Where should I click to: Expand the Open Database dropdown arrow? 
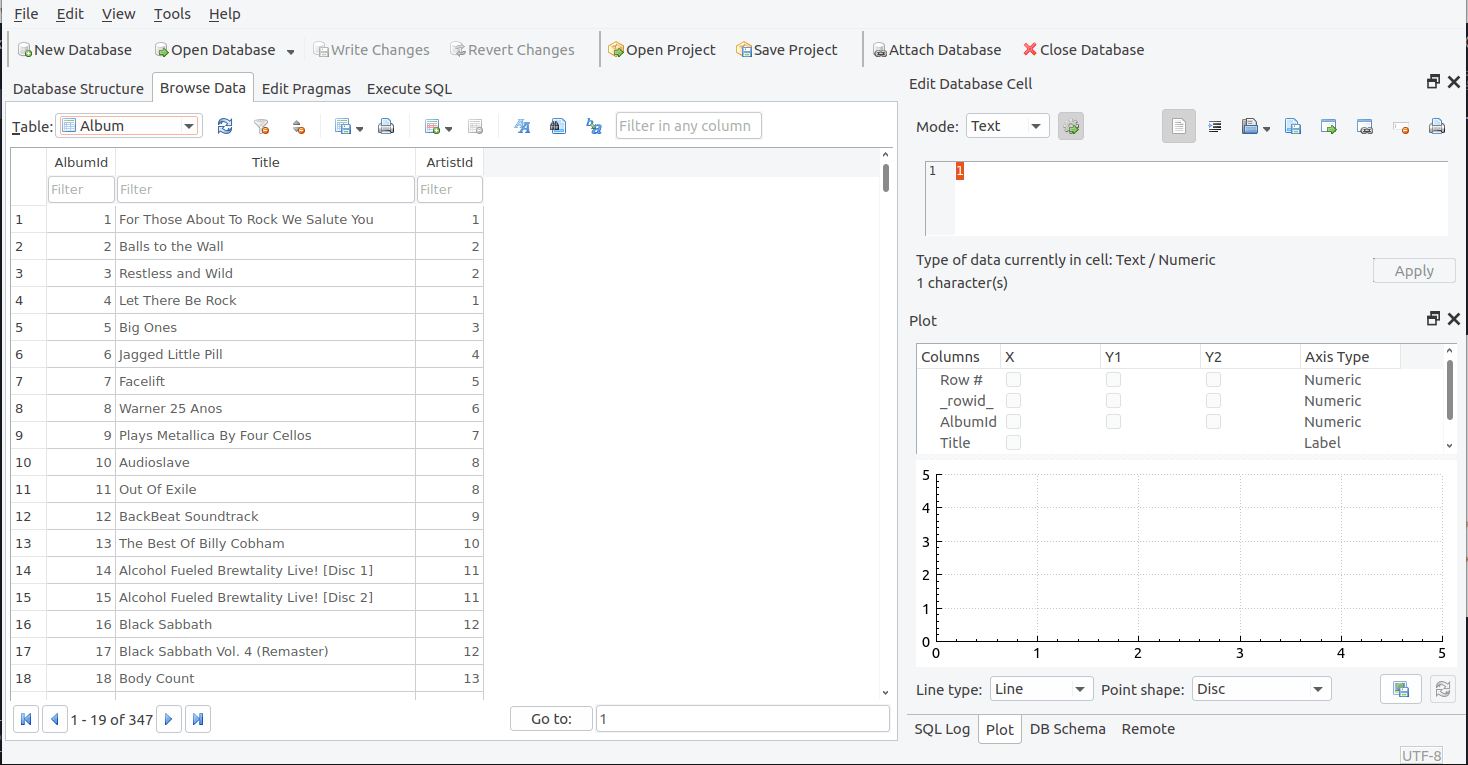(x=291, y=51)
